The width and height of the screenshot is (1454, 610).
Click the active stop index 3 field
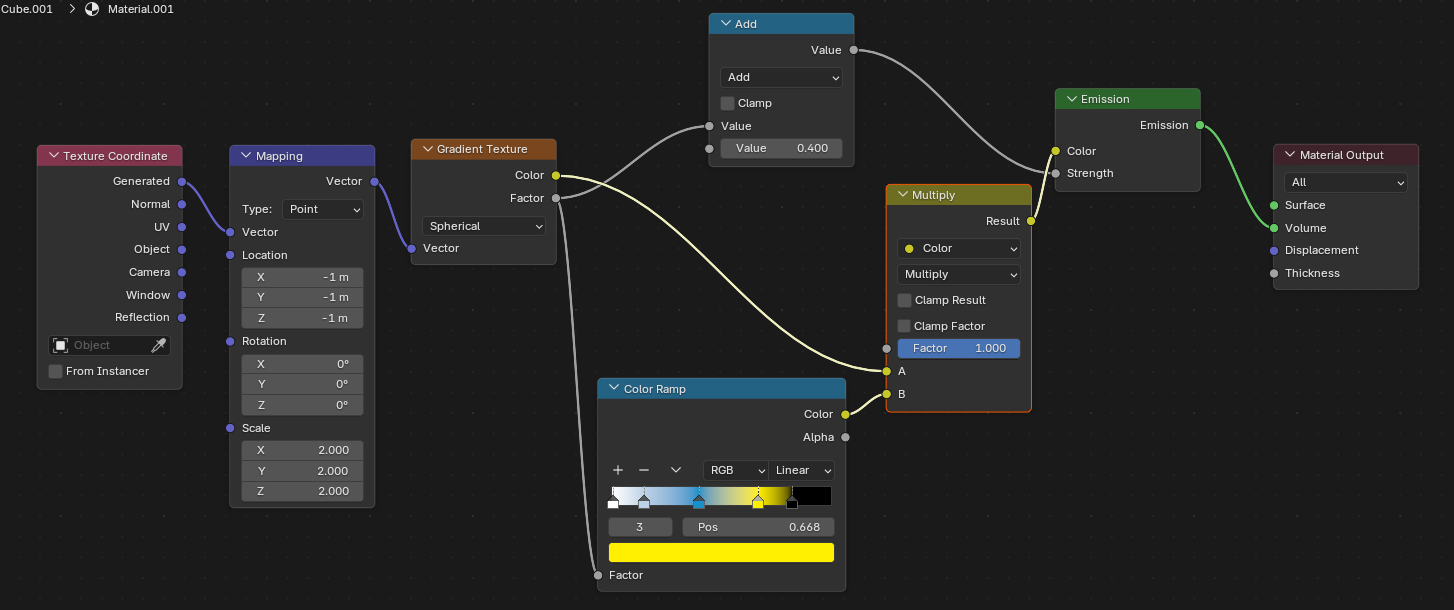pos(640,527)
